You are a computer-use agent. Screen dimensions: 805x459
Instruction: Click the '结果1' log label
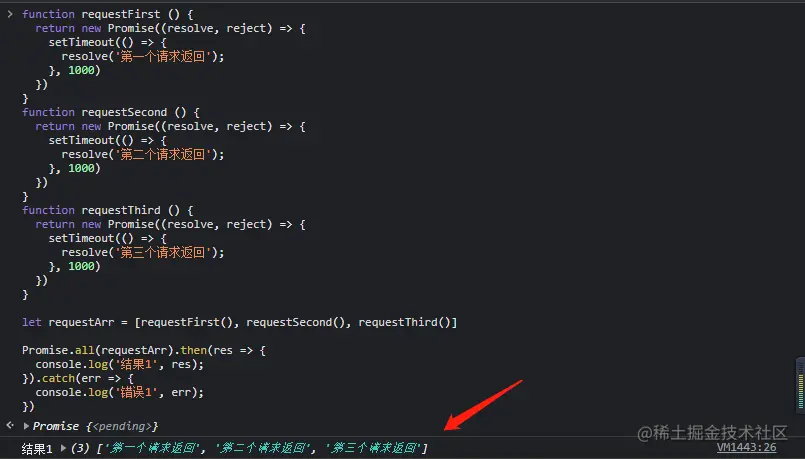click(x=37, y=448)
